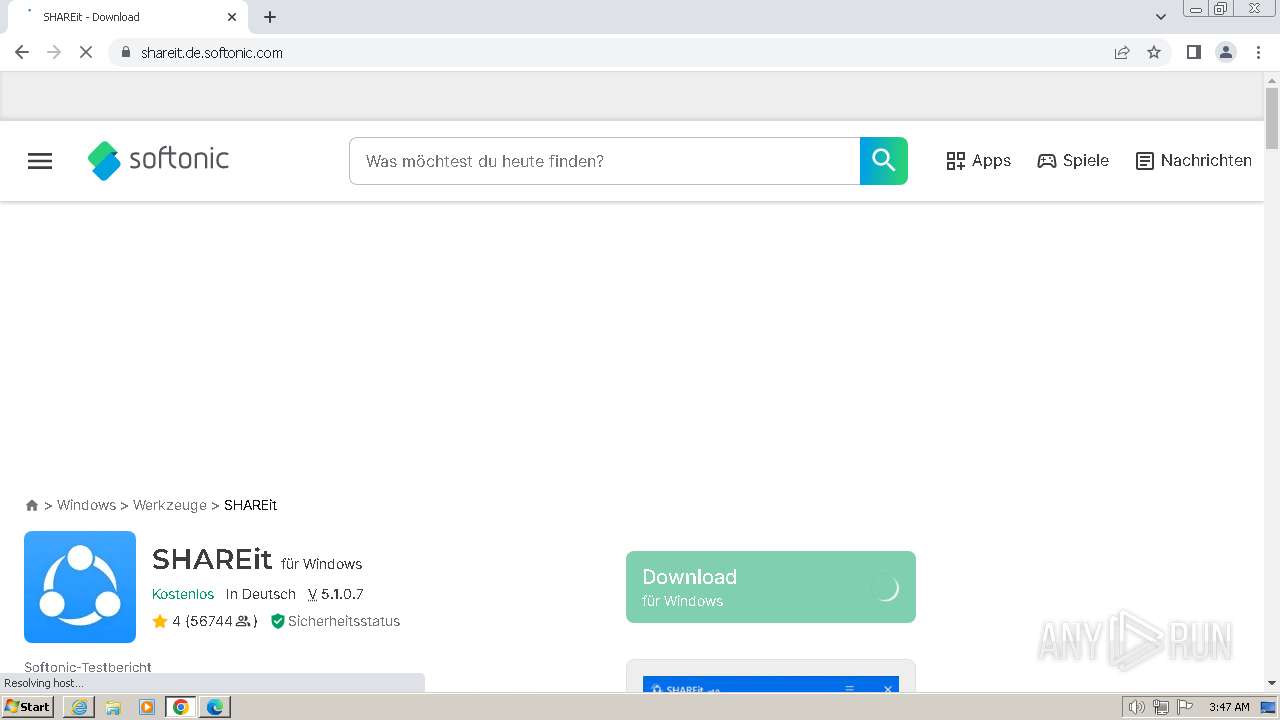This screenshot has width=1280, height=720.
Task: Focus the 'Was möchtest du heute finden?' search field
Action: (604, 161)
